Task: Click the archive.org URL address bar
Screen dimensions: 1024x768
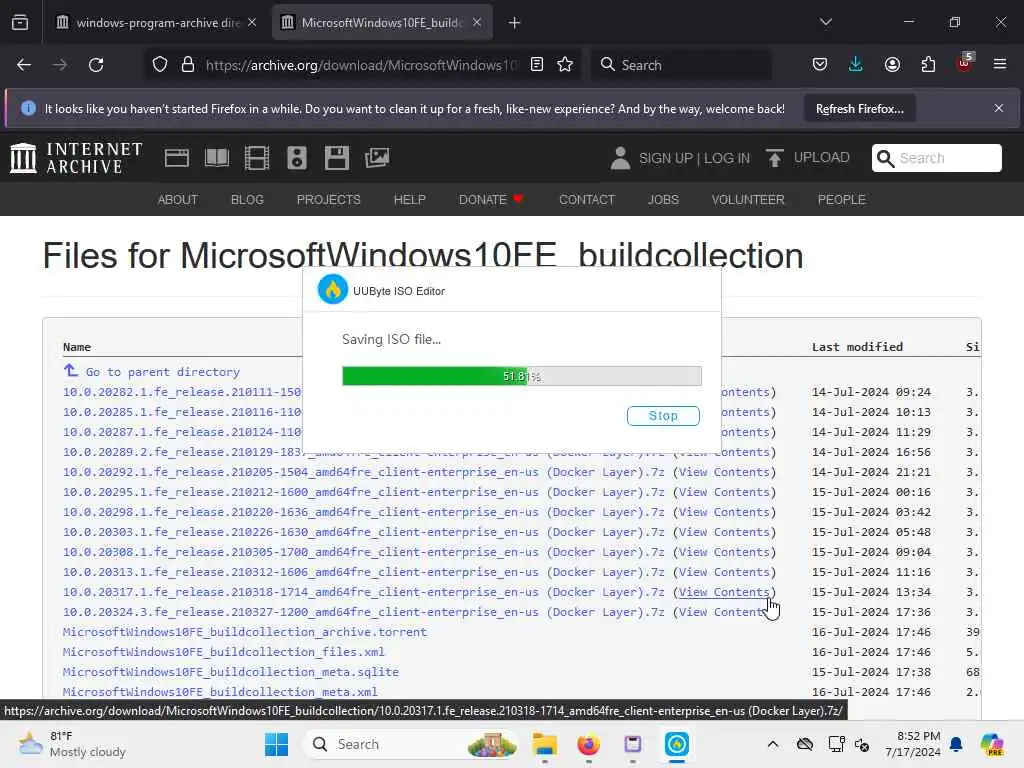Action: 360,65
